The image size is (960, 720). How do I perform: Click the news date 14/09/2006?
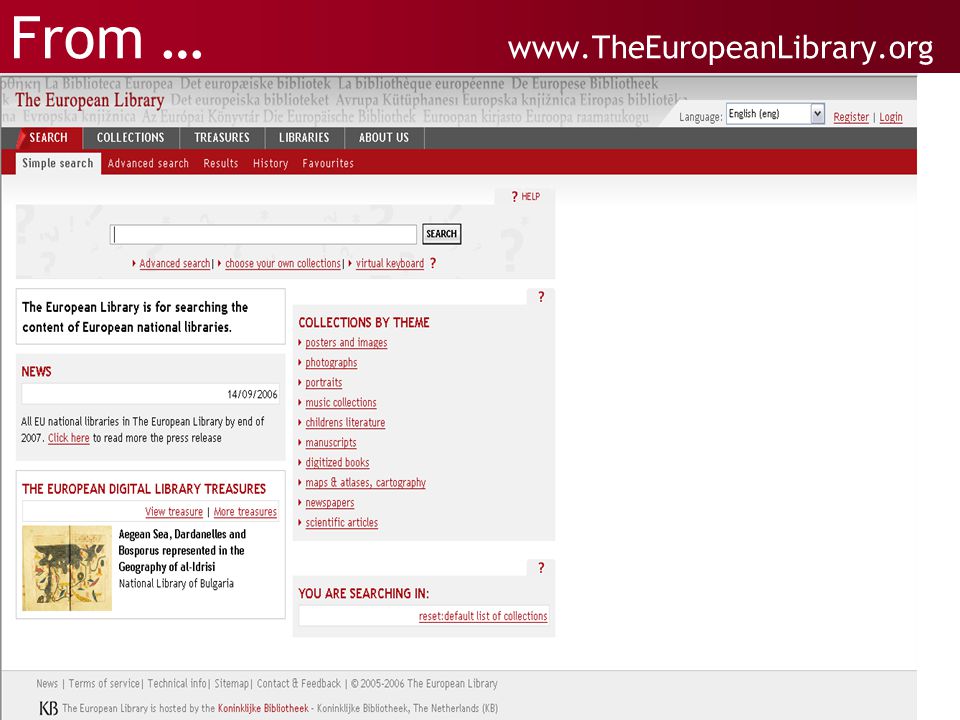tap(252, 394)
